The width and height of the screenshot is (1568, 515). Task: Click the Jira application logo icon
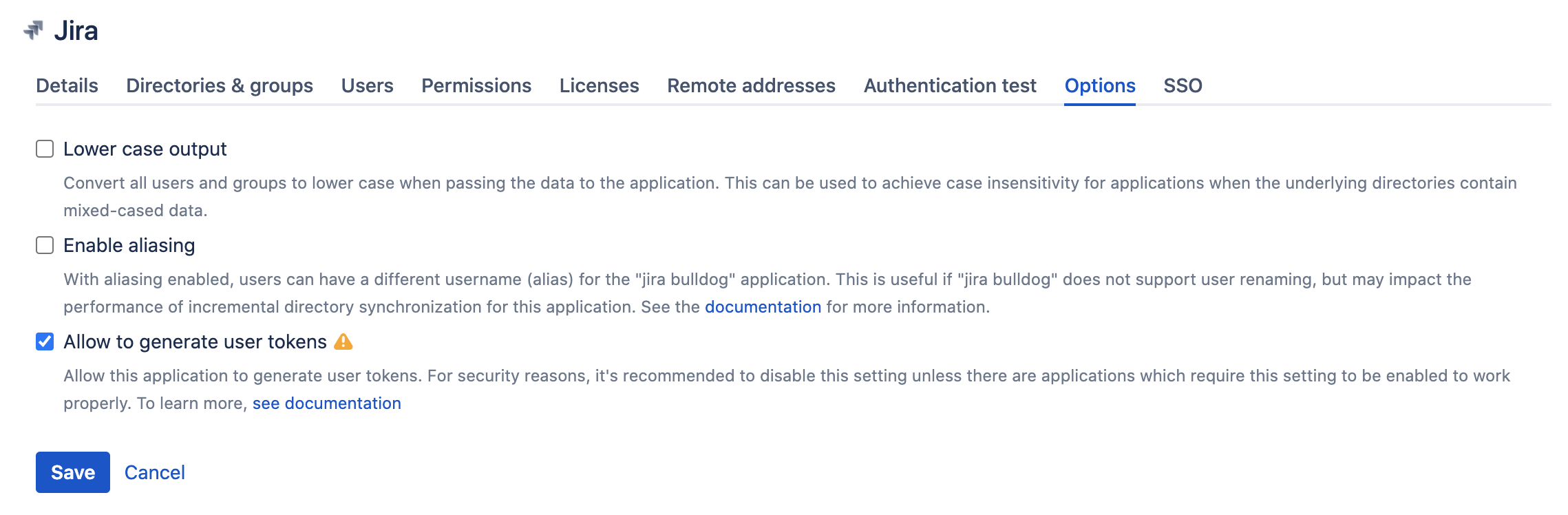tap(33, 30)
